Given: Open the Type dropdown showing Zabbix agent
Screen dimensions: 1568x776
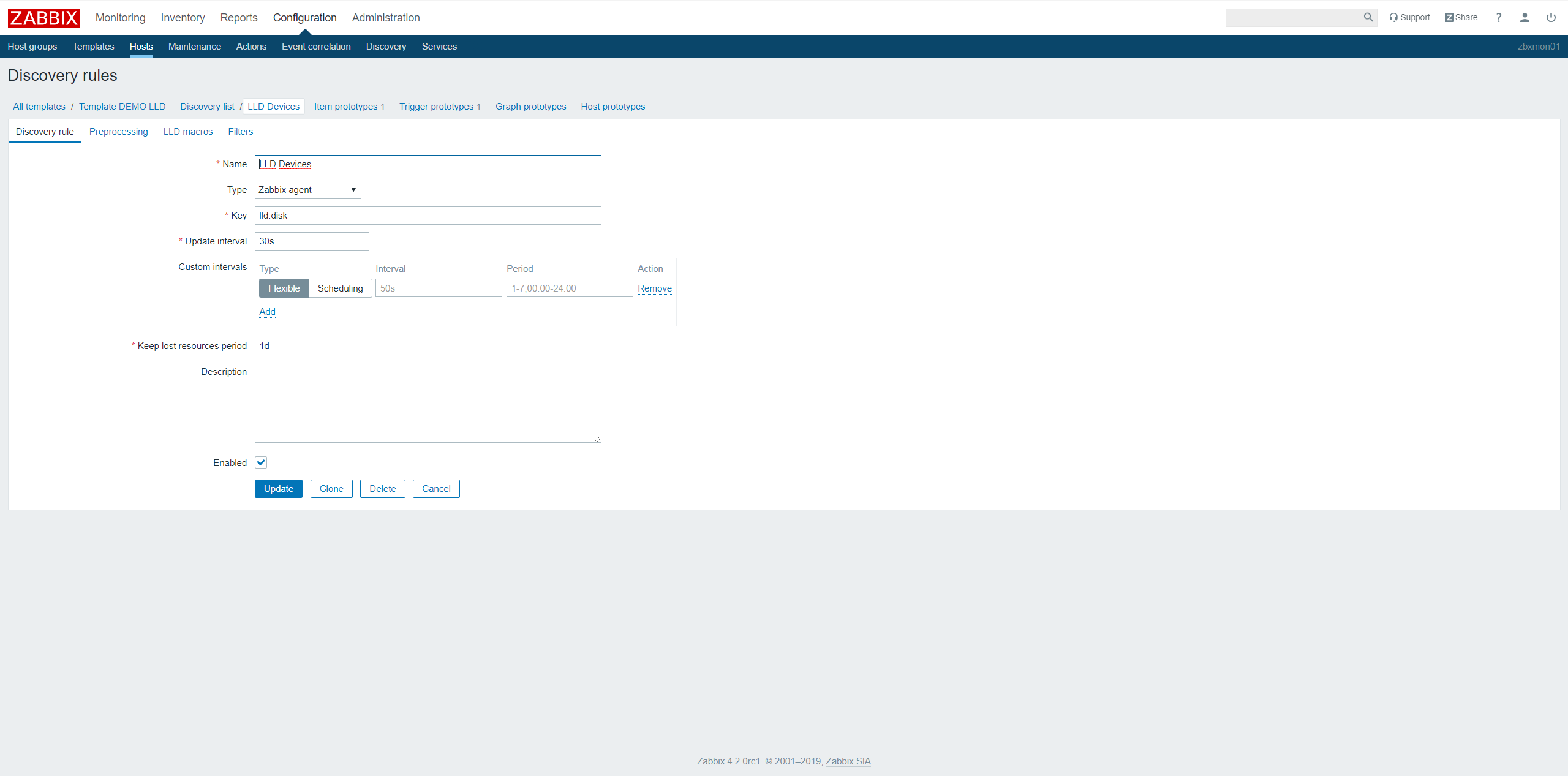Looking at the screenshot, I should [x=308, y=190].
